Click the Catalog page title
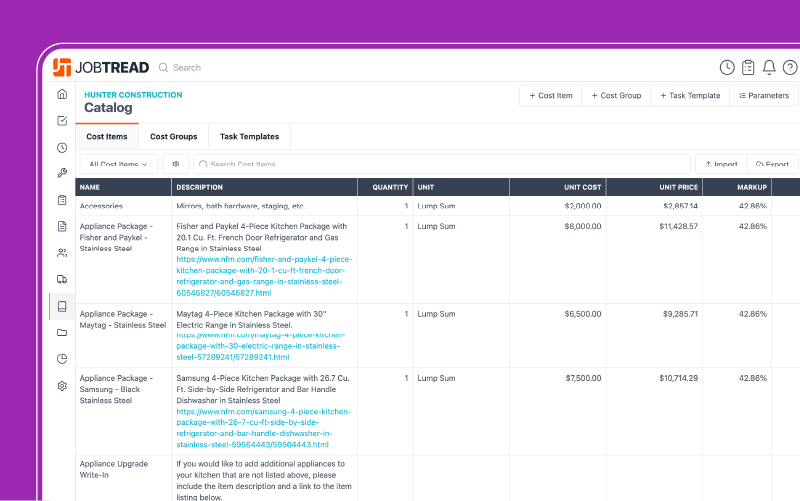The image size is (800, 501). click(108, 108)
